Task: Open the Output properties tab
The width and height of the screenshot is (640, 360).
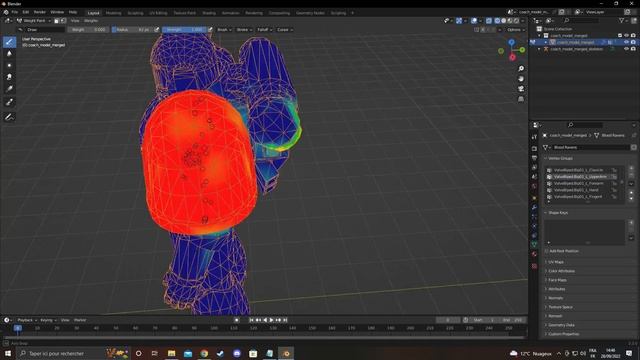Action: click(x=534, y=158)
